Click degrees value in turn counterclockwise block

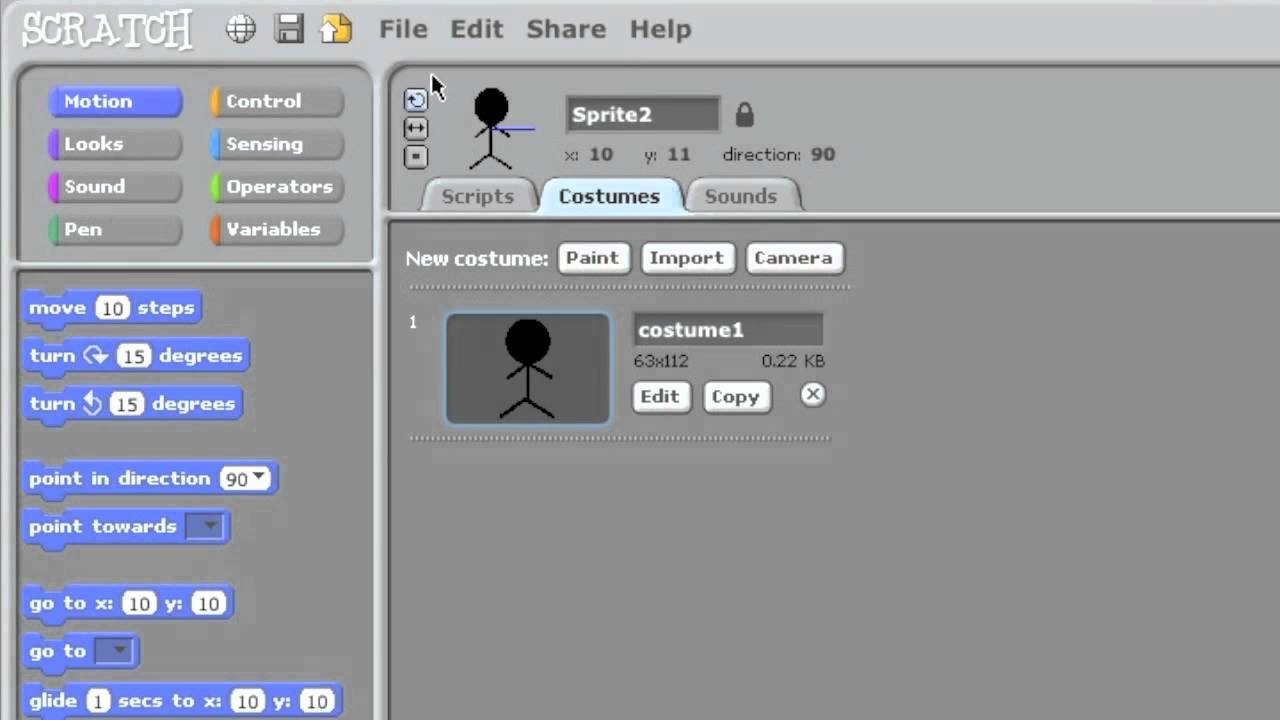(x=125, y=404)
